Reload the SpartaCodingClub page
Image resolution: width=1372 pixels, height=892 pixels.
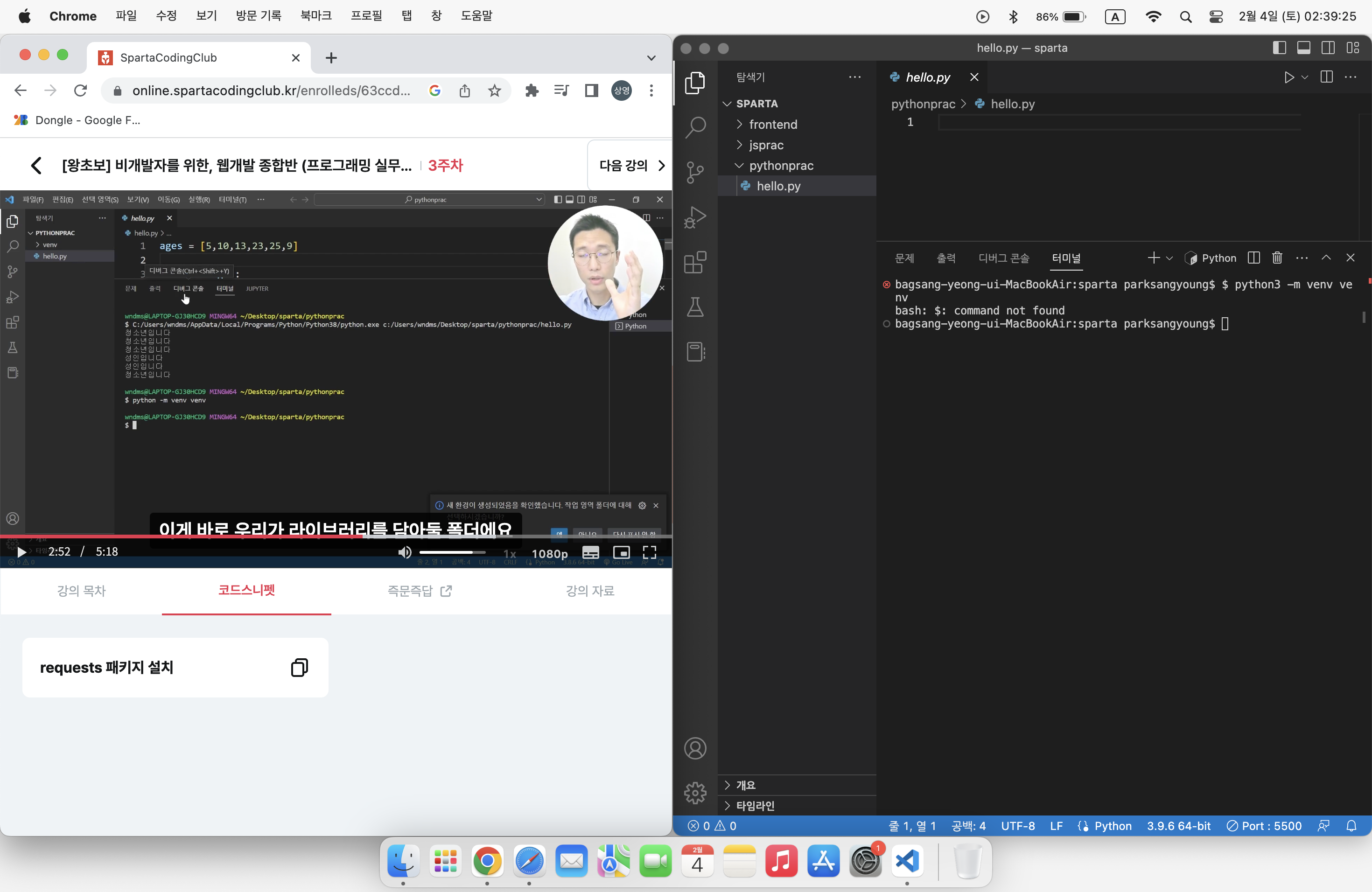[x=81, y=91]
